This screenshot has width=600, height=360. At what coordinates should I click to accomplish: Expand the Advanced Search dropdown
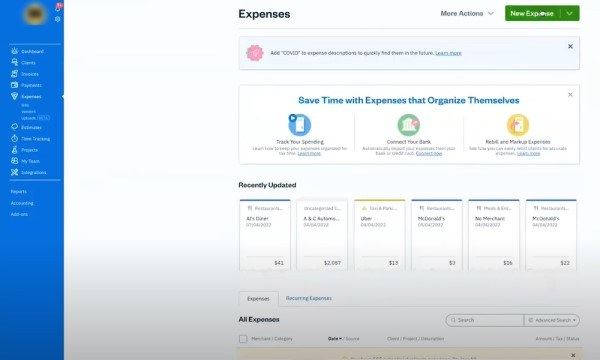click(x=552, y=320)
